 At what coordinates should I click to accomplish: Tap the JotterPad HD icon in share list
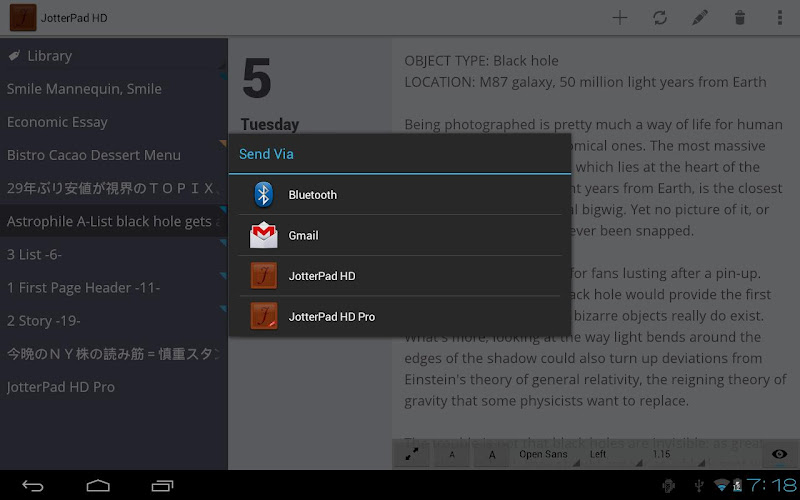[263, 276]
